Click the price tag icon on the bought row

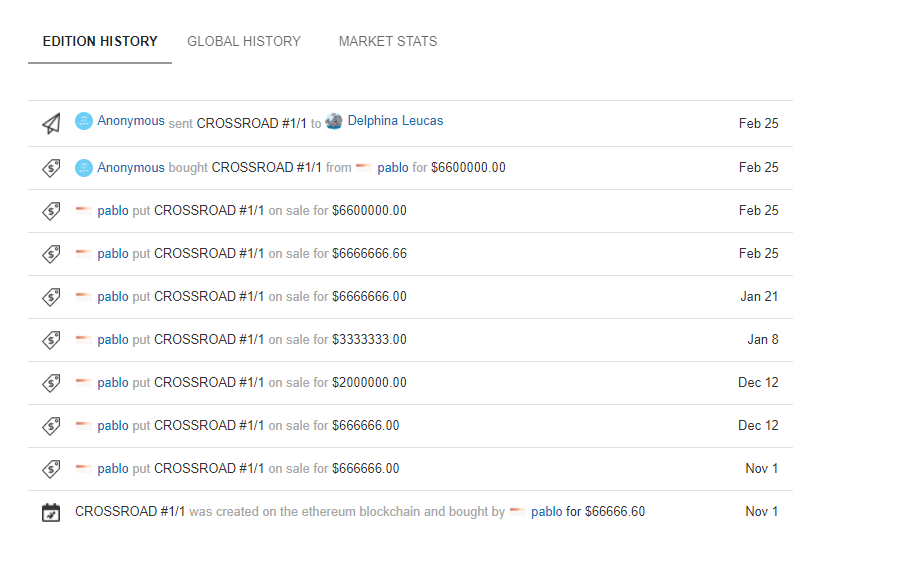pos(51,168)
